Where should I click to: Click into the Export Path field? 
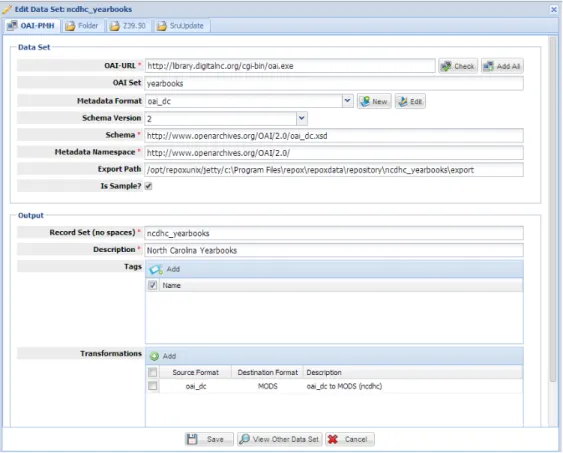[x=334, y=170]
